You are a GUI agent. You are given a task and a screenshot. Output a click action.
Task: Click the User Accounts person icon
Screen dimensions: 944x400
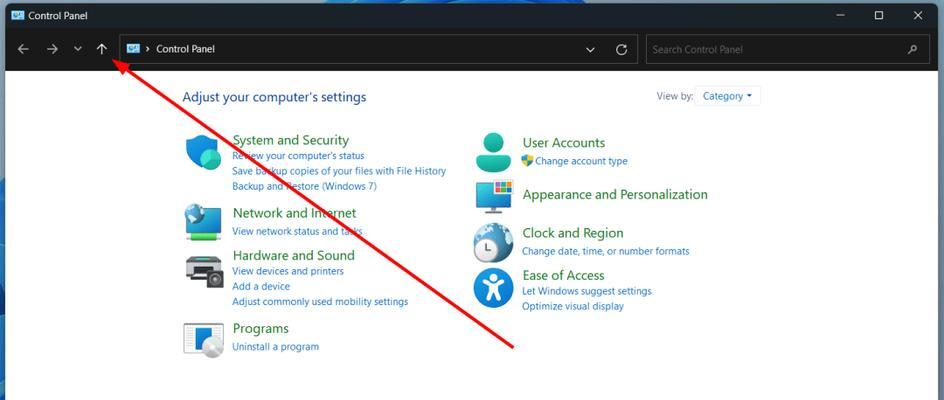(493, 152)
